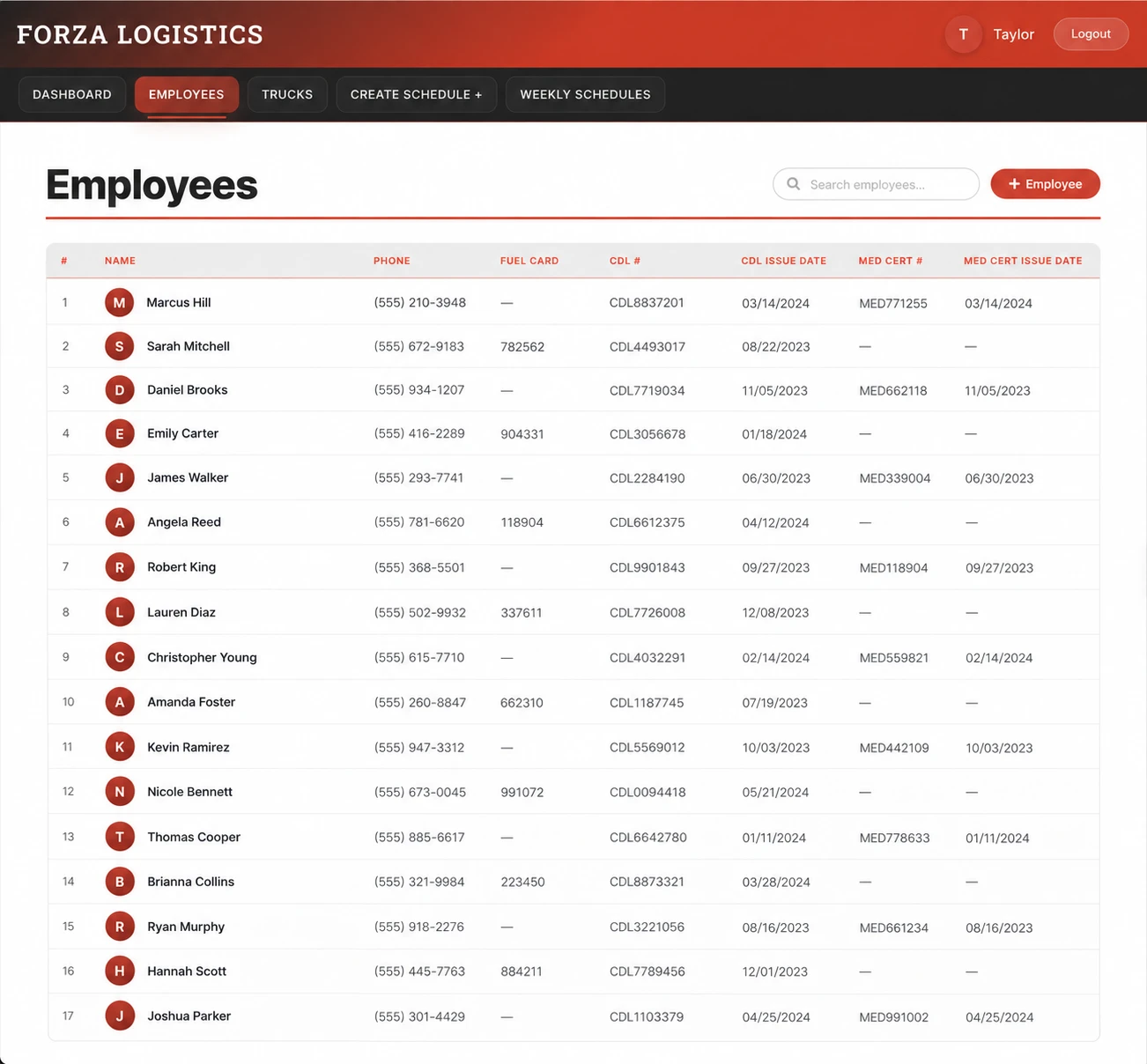Add a new employee with + Employee

1045,184
